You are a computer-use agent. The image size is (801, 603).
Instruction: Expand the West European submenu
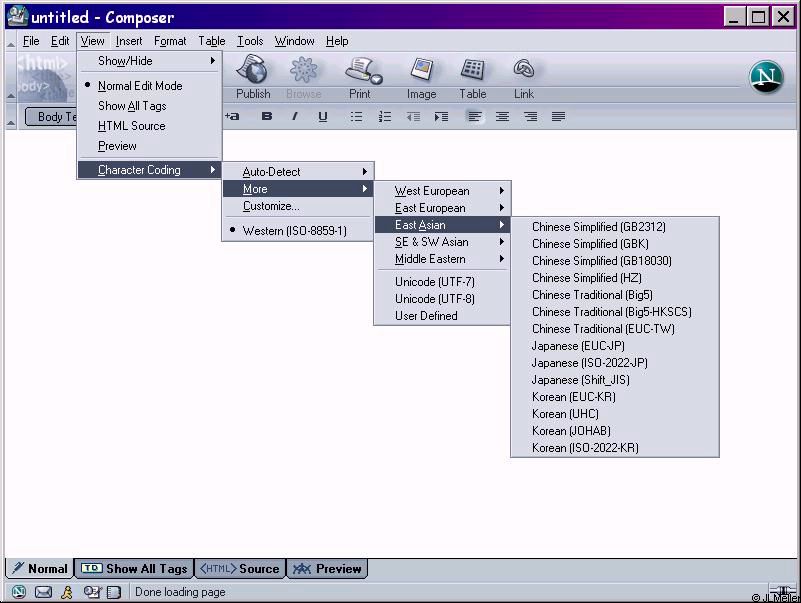coord(442,191)
